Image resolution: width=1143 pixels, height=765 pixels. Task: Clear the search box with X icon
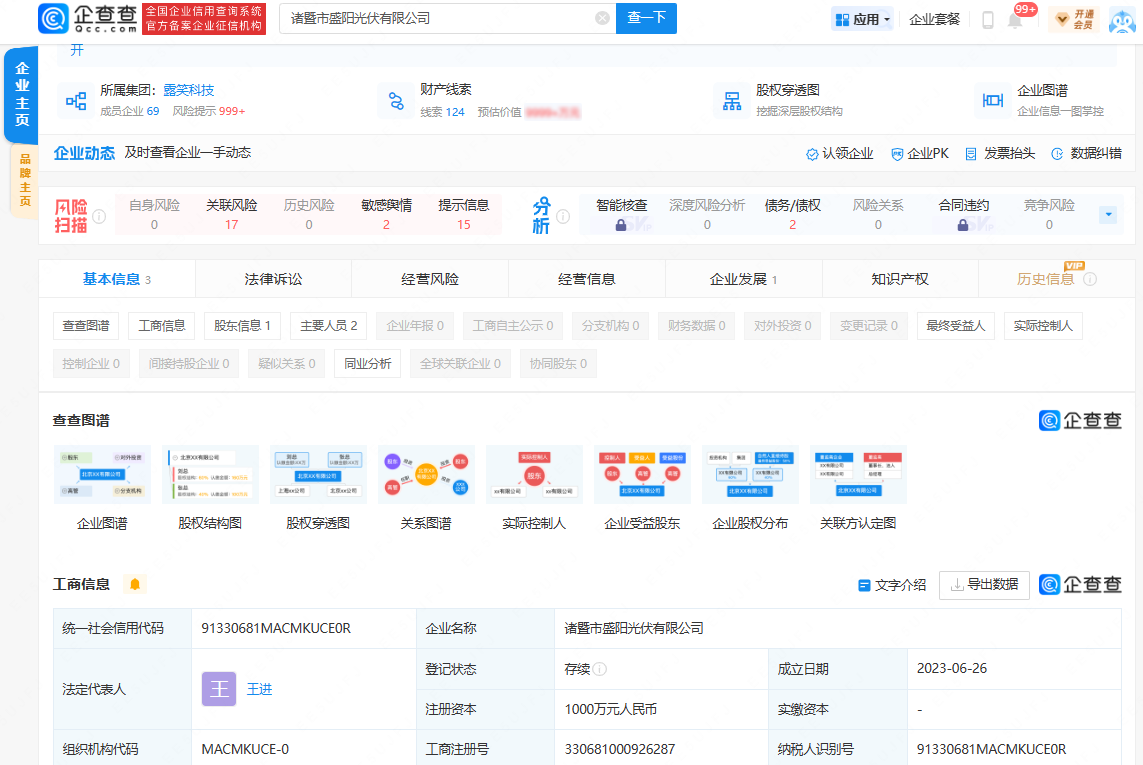pos(602,18)
